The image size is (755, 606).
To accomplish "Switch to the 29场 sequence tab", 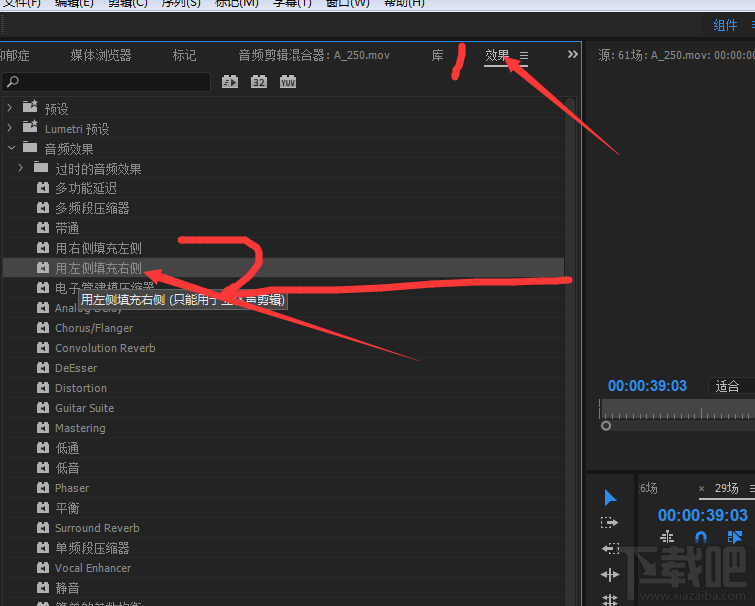I will 727,489.
